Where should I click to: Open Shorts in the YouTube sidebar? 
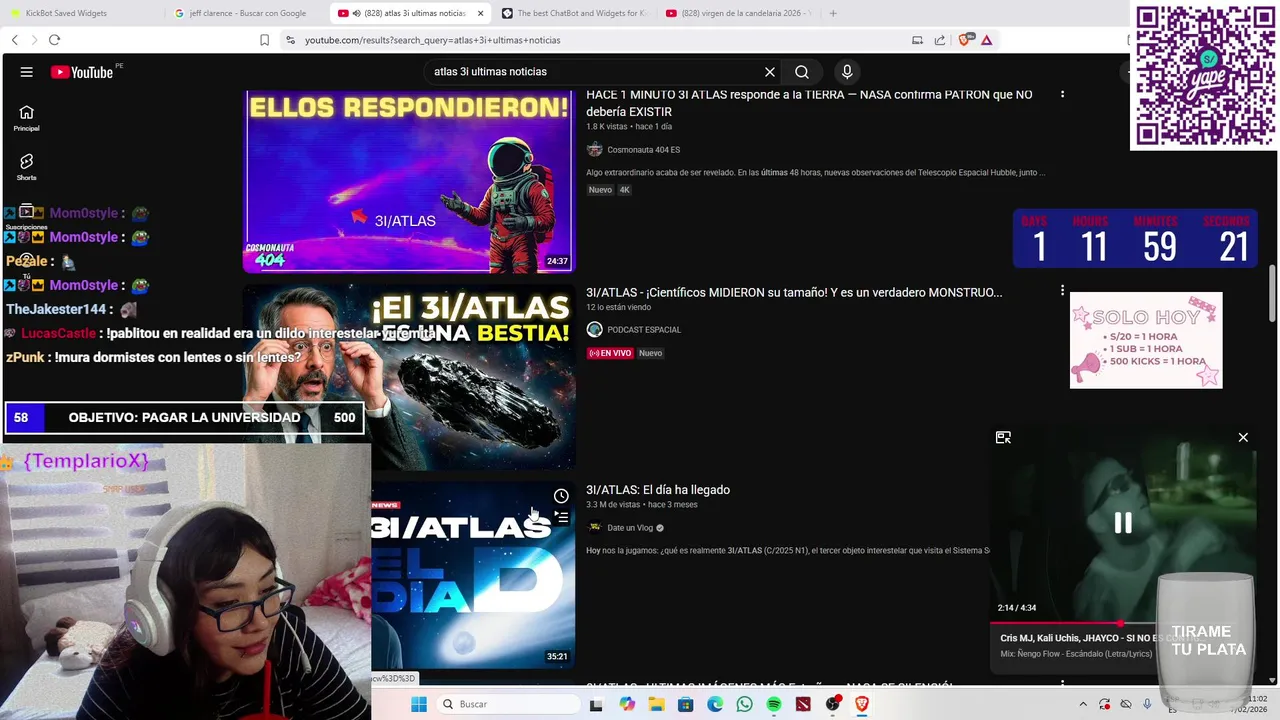pyautogui.click(x=27, y=167)
